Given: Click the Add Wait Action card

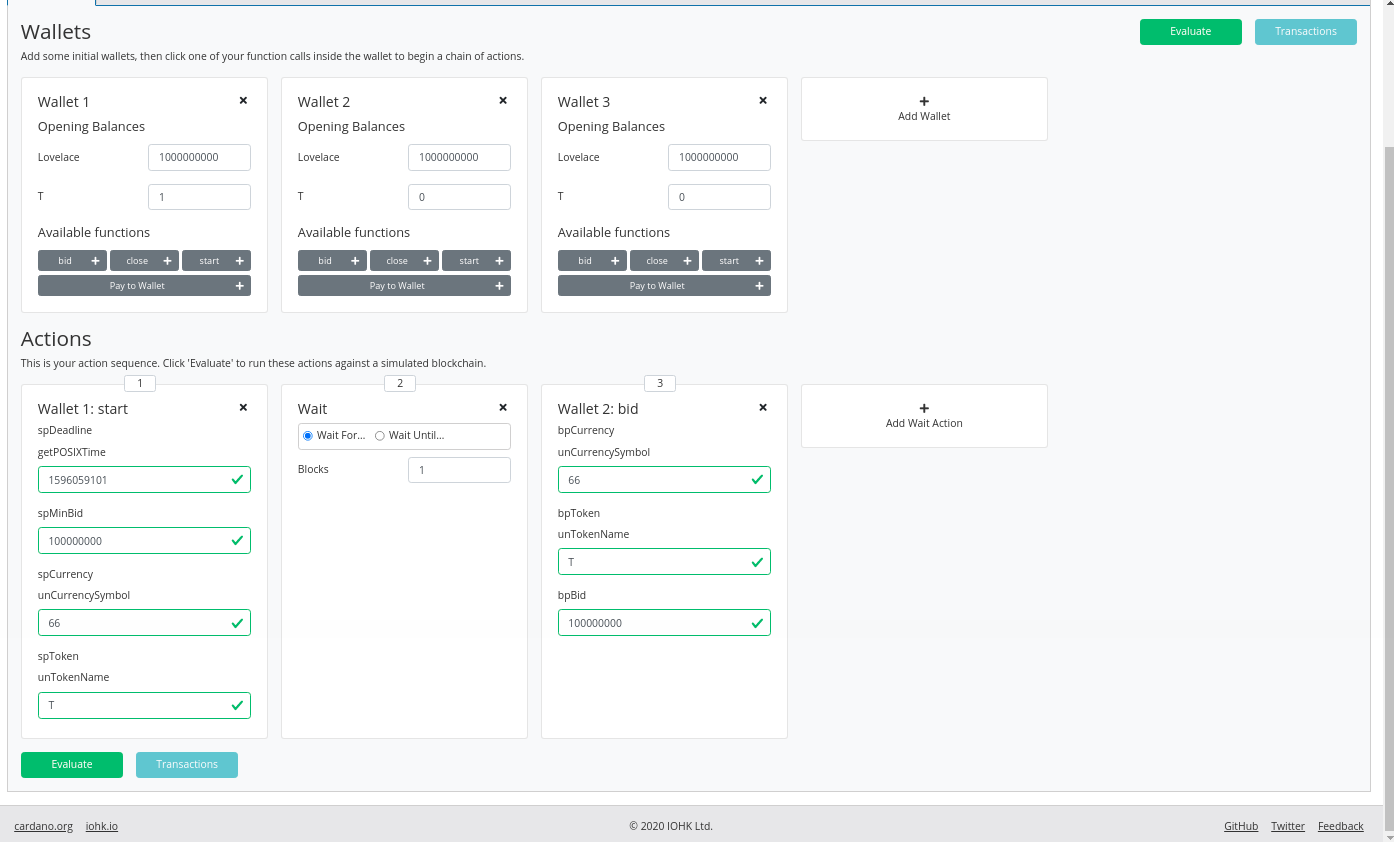Looking at the screenshot, I should point(924,416).
